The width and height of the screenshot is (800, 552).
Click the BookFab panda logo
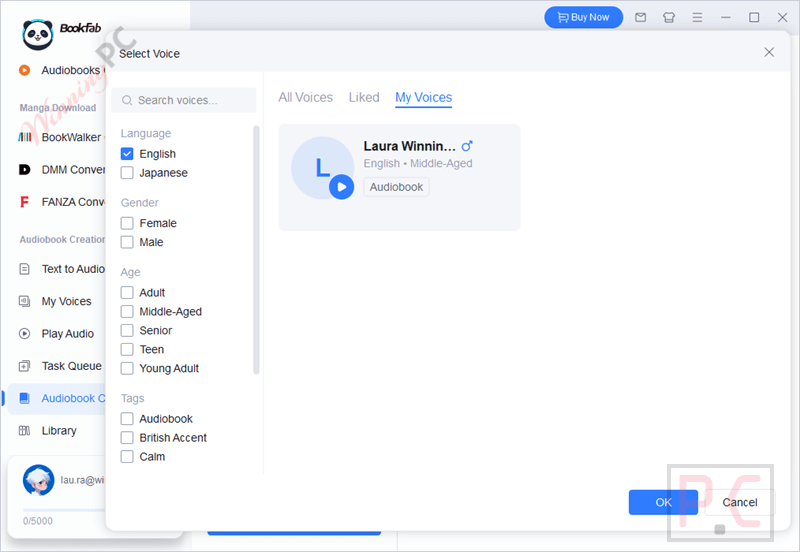38,35
